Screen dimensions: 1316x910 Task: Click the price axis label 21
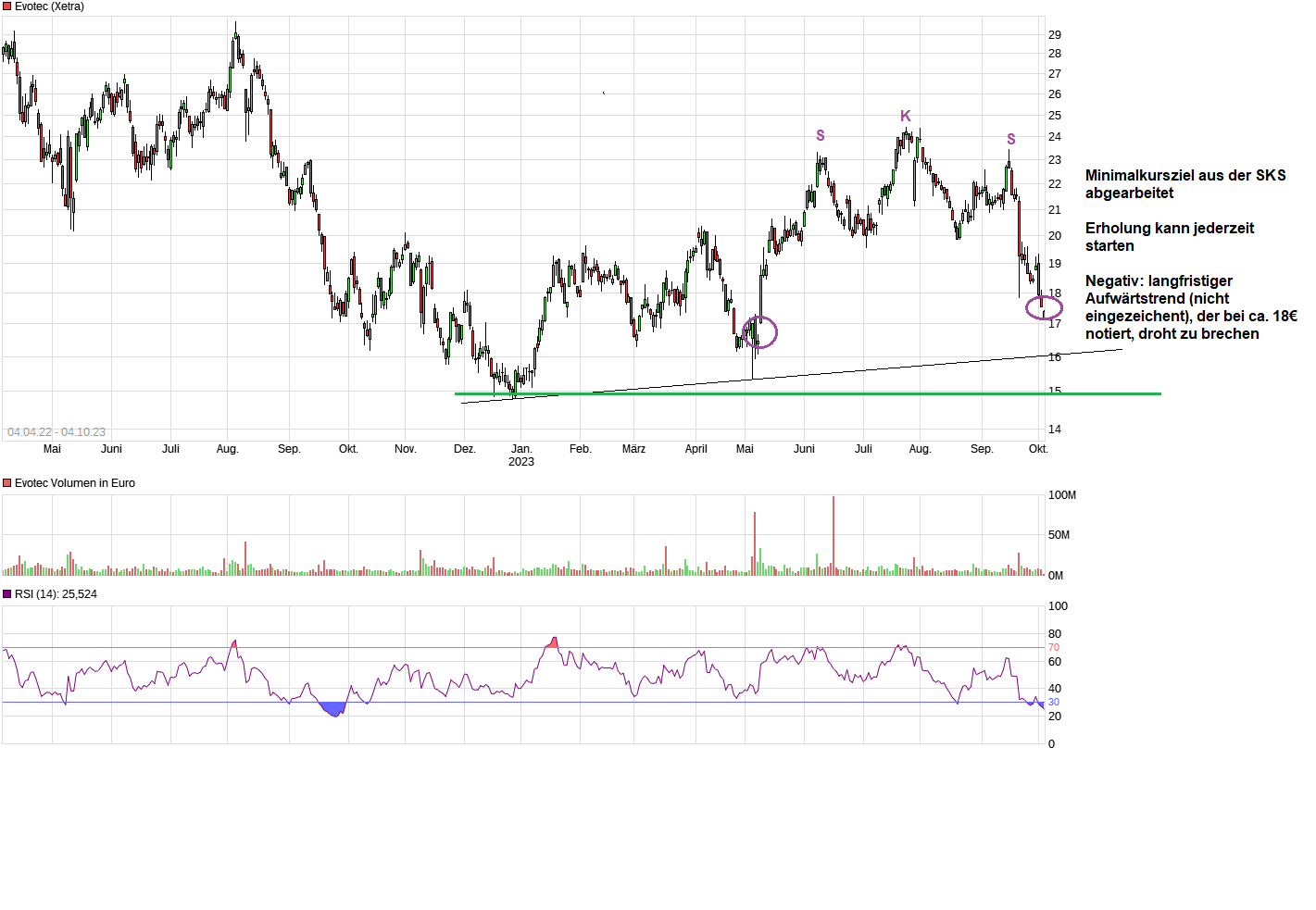(x=1055, y=210)
